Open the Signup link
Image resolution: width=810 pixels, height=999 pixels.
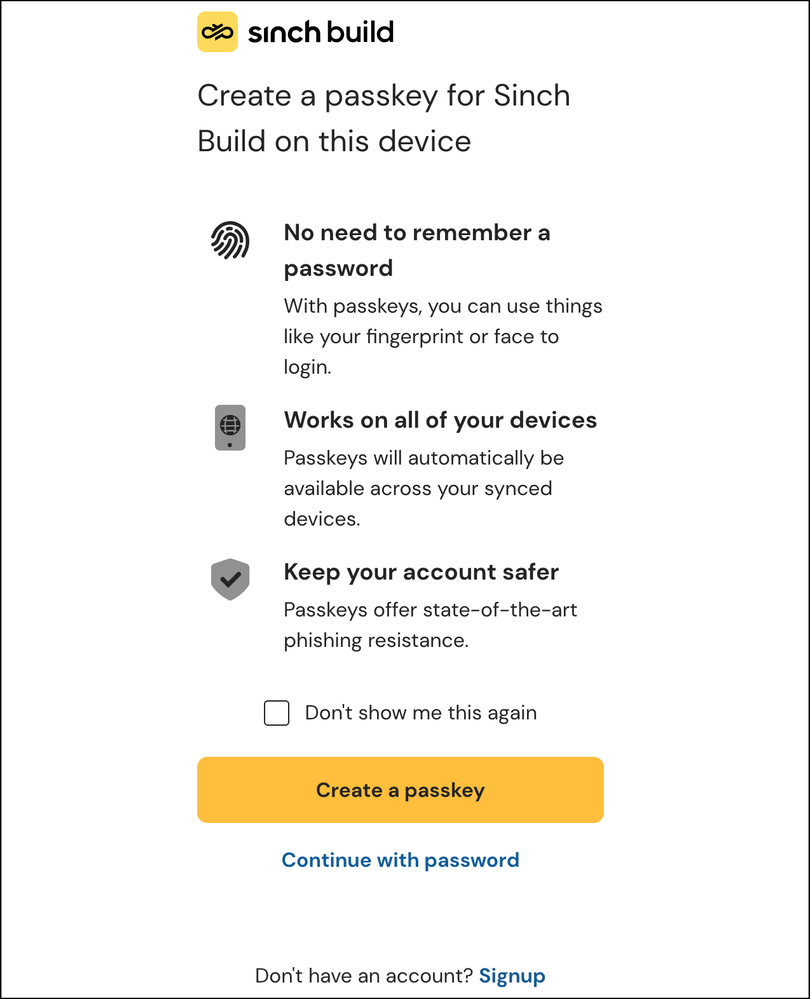click(x=512, y=975)
